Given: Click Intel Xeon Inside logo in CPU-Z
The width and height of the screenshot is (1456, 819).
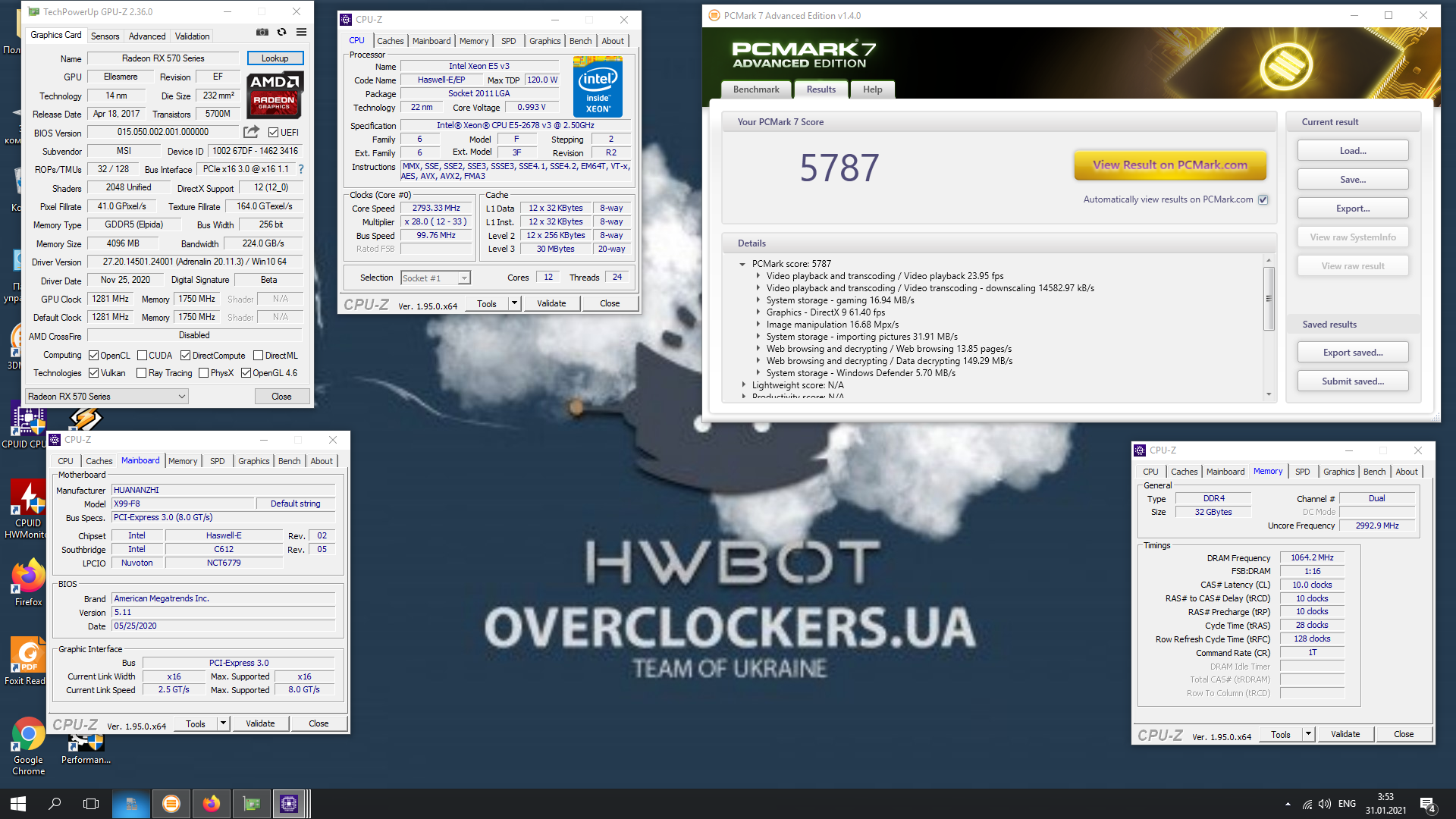Looking at the screenshot, I should (598, 88).
